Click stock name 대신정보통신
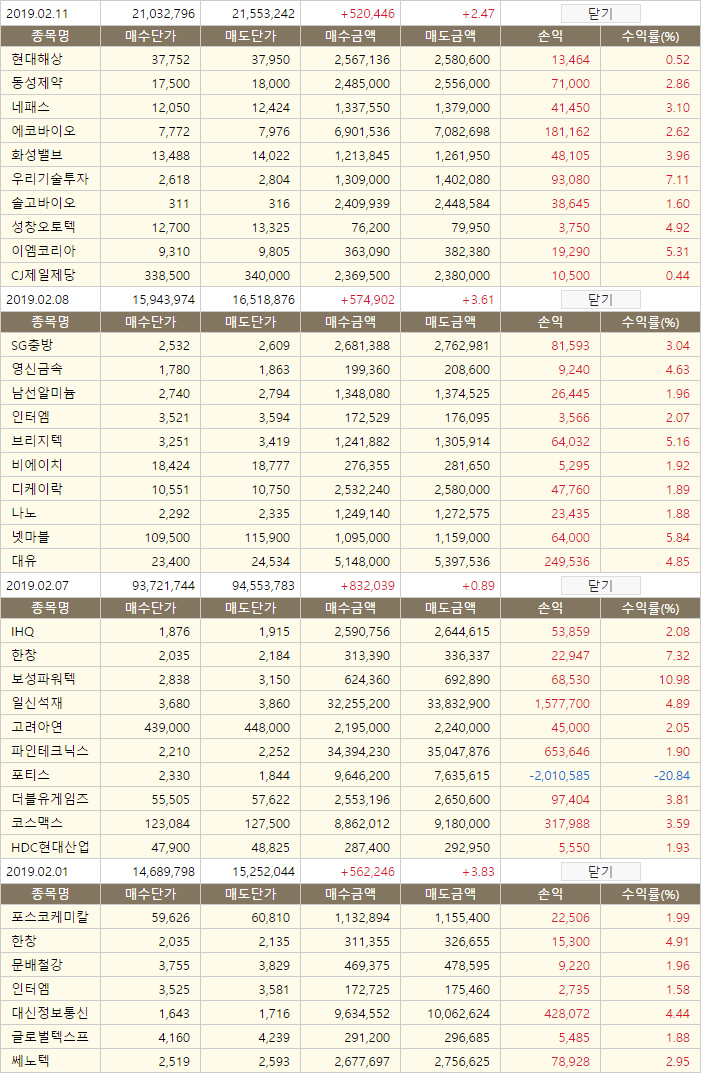Image resolution: width=701 pixels, height=1073 pixels. [50, 1013]
